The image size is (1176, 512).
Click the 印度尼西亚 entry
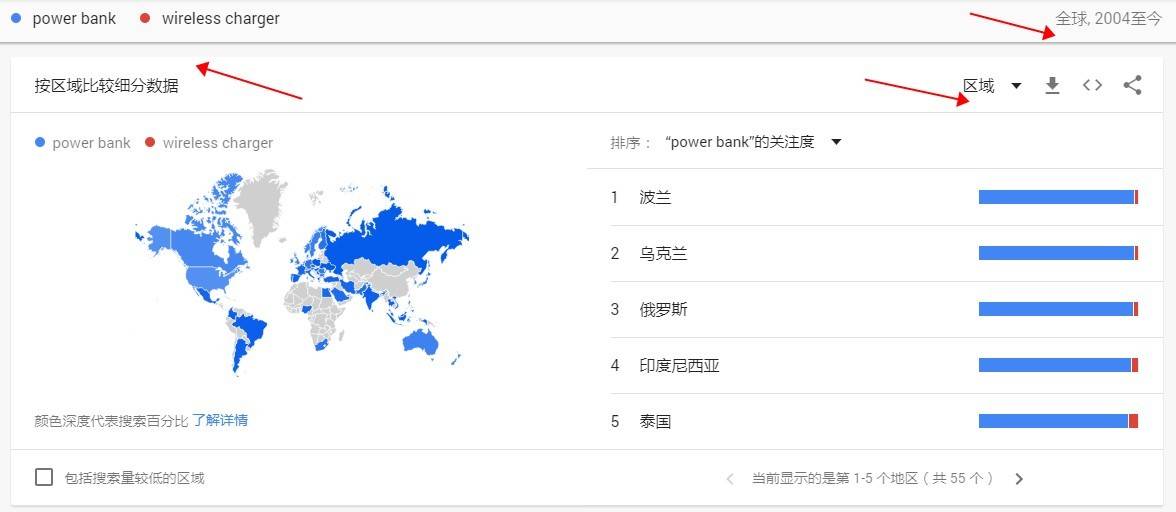(x=679, y=366)
